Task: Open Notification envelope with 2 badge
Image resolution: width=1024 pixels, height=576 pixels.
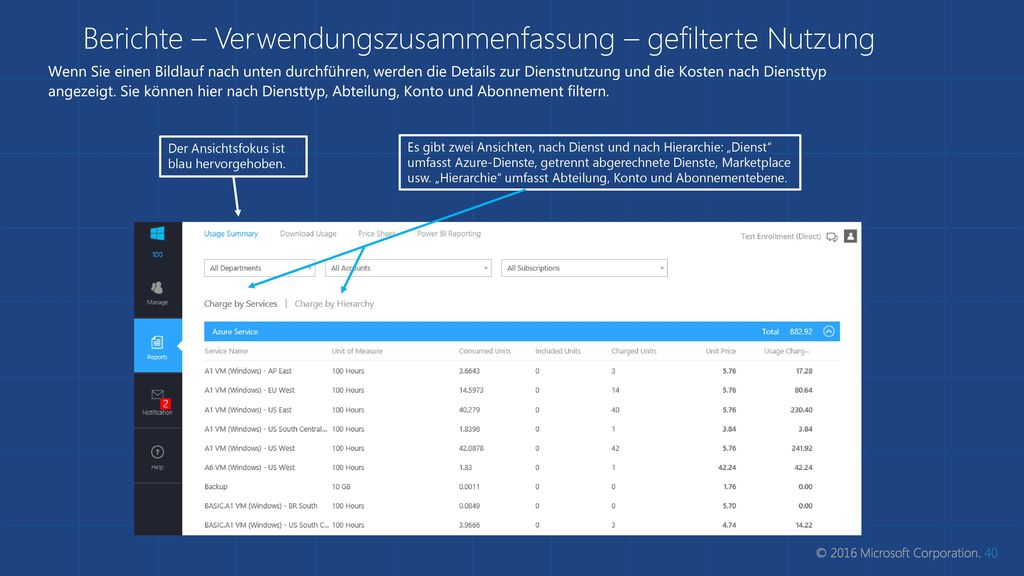Action: [157, 402]
